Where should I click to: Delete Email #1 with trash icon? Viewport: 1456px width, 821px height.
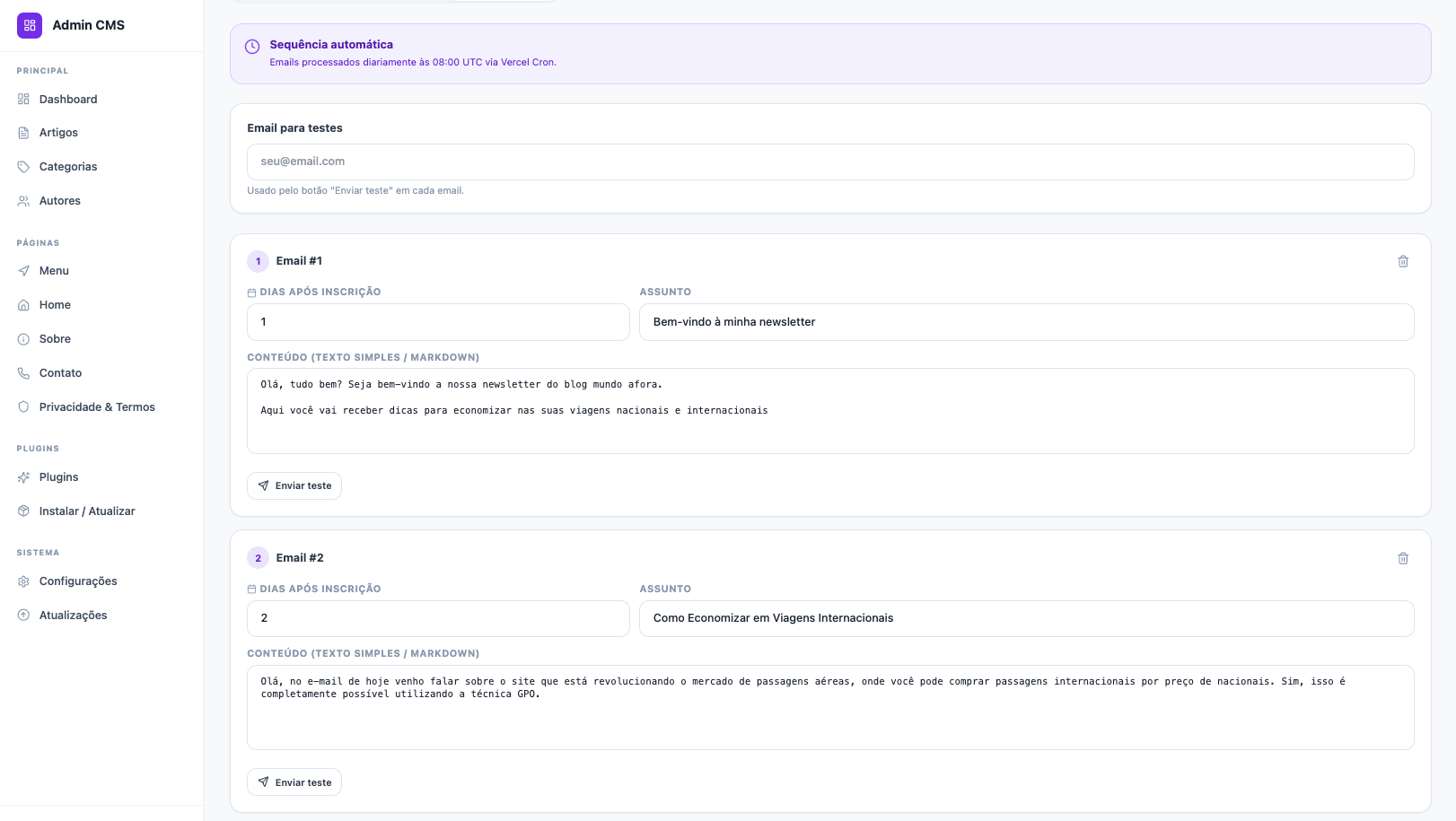1403,261
